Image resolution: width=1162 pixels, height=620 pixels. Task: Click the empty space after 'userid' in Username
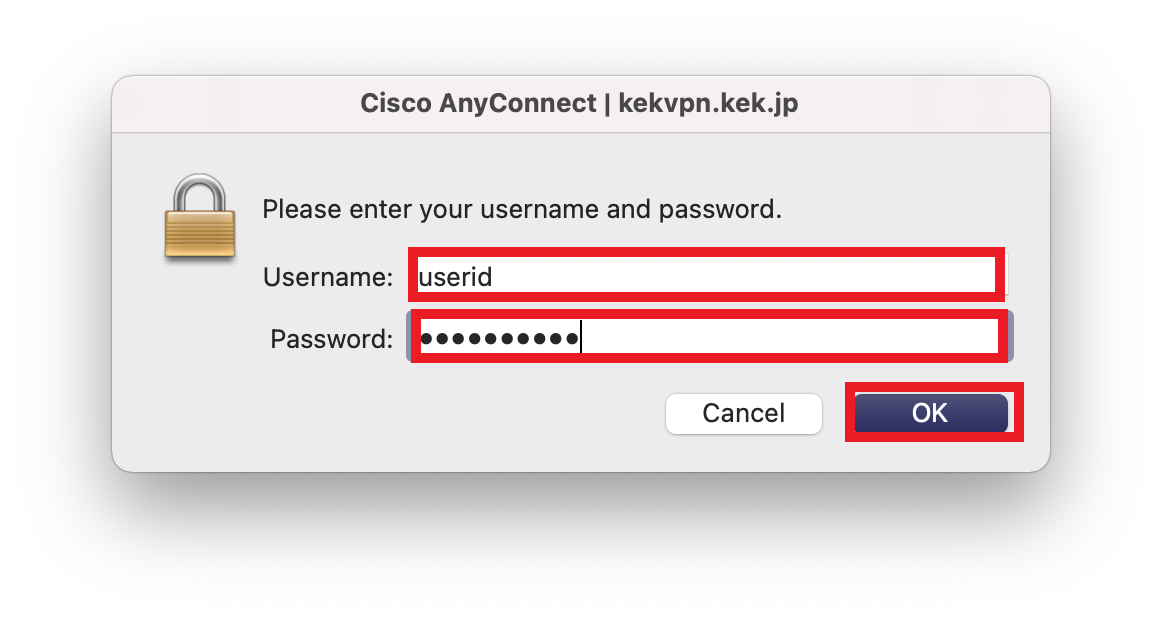pos(750,277)
